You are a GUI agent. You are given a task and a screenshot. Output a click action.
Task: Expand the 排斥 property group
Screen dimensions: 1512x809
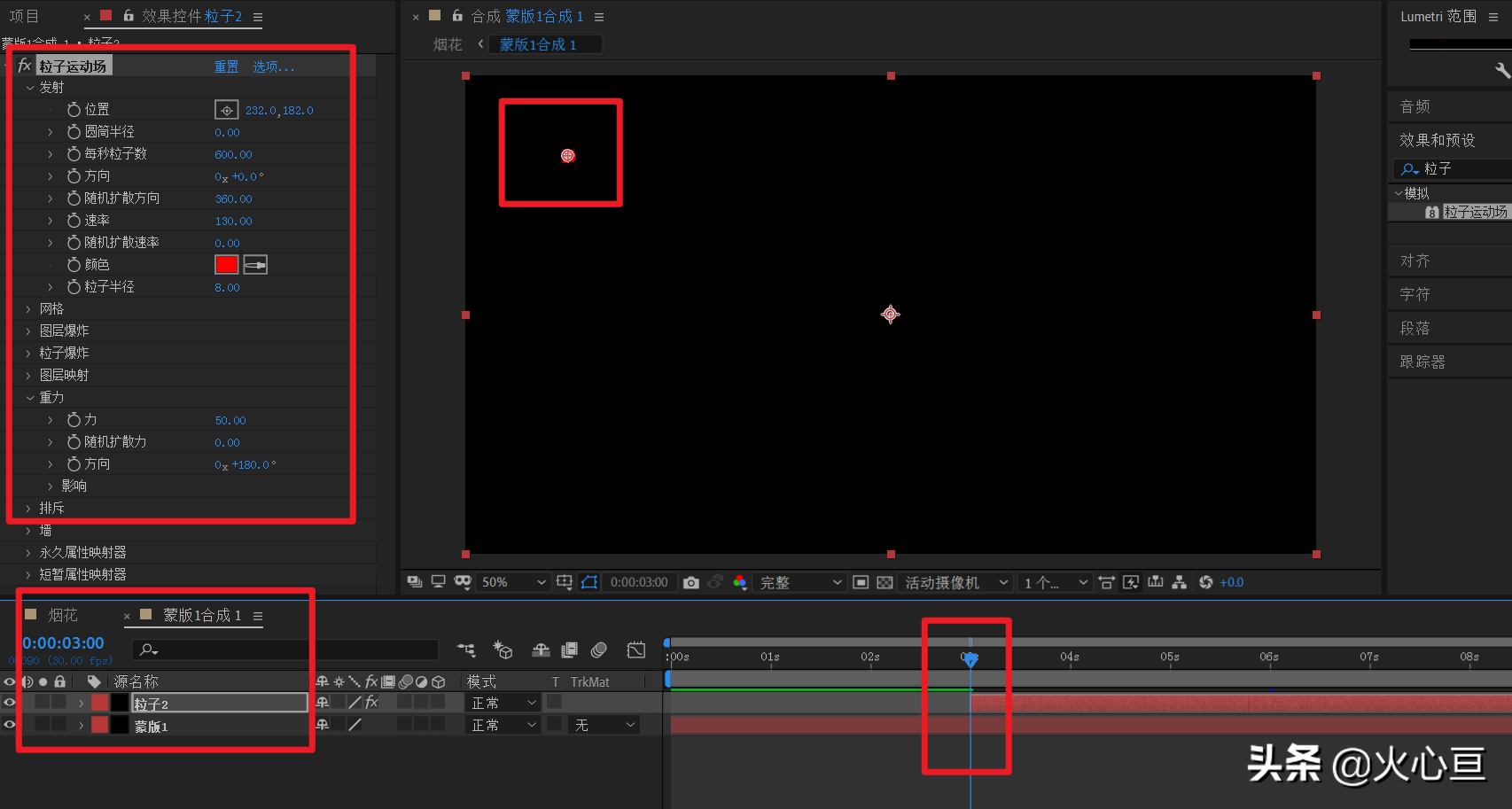pyautogui.click(x=29, y=509)
